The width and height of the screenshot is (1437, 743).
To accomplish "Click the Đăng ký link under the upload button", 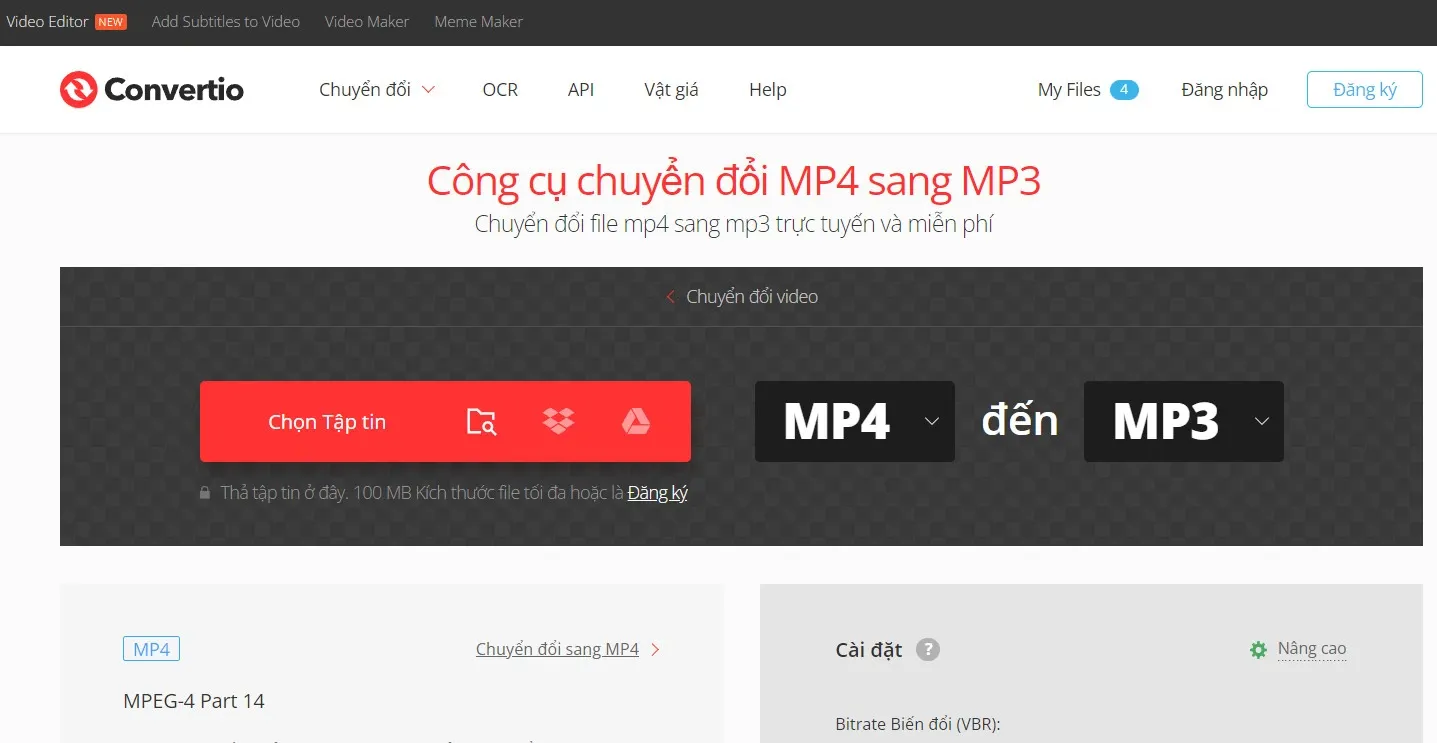I will (x=657, y=493).
